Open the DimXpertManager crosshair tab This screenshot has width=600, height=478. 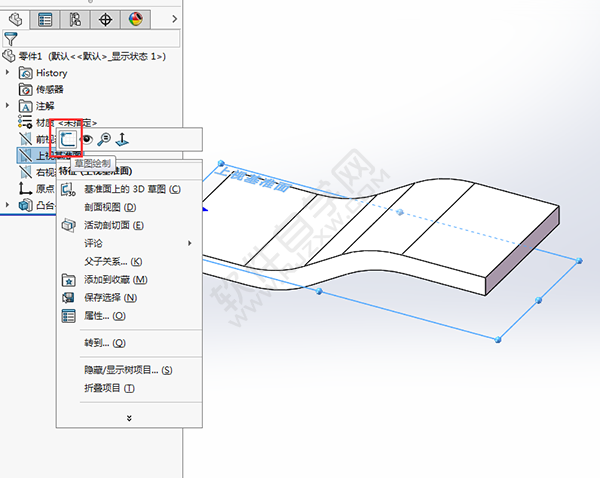click(x=107, y=18)
